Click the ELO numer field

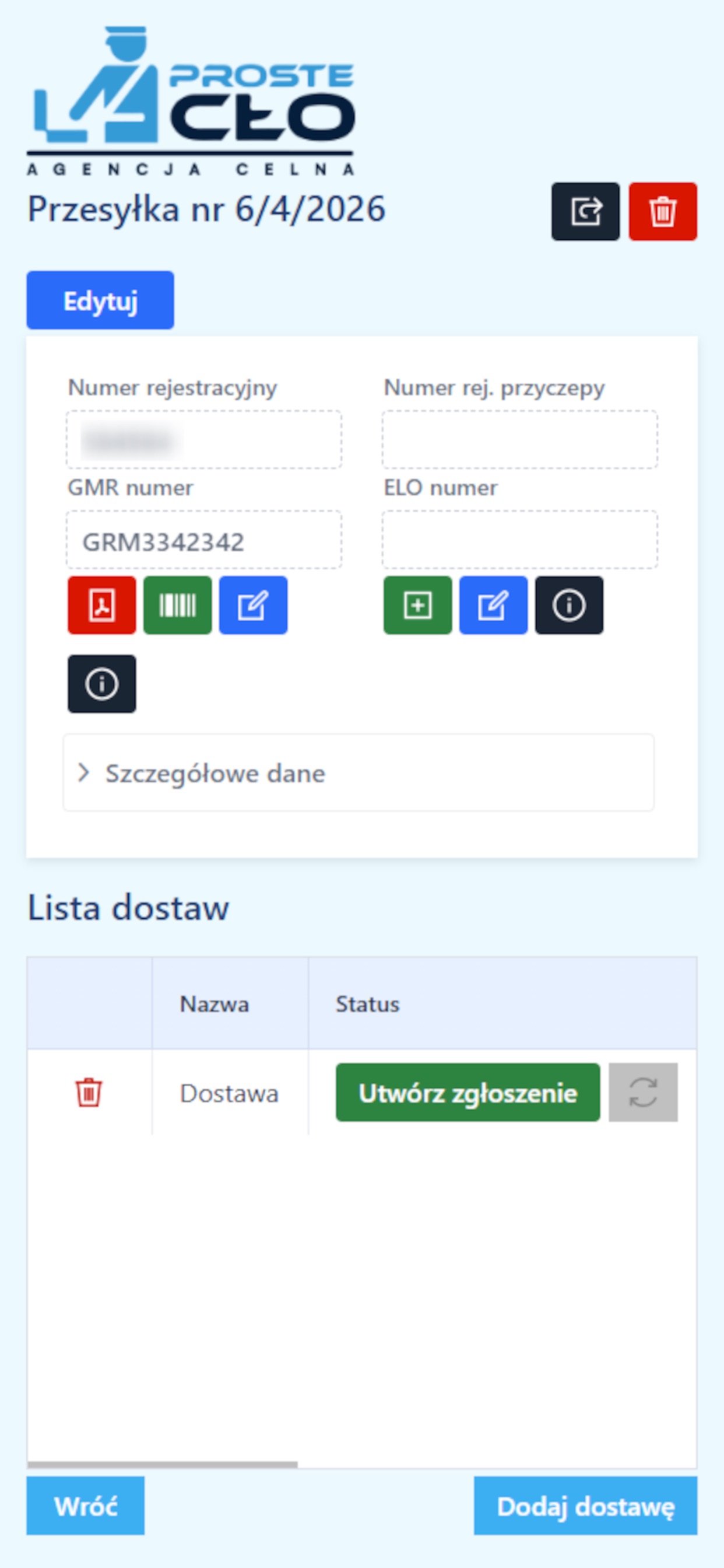point(519,540)
